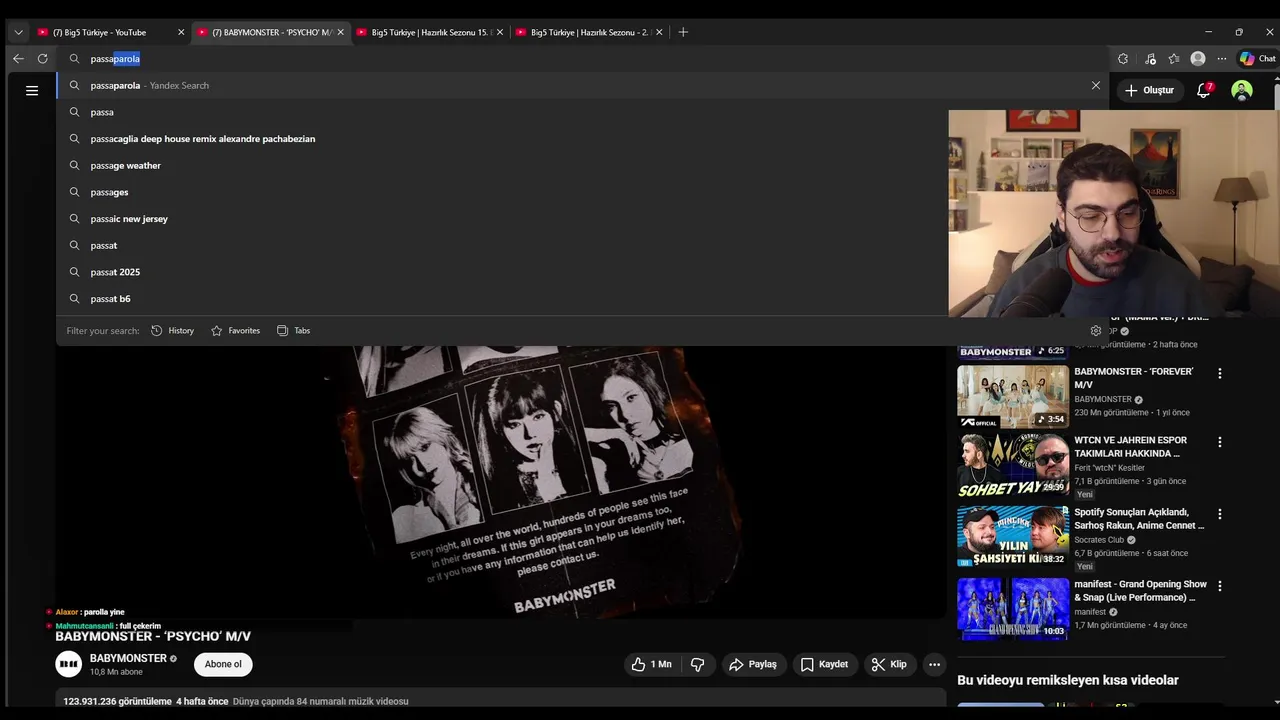1280x720 pixels.
Task: Open BABYMONSTER FOREVER M/V thumbnail
Action: pos(1013,397)
